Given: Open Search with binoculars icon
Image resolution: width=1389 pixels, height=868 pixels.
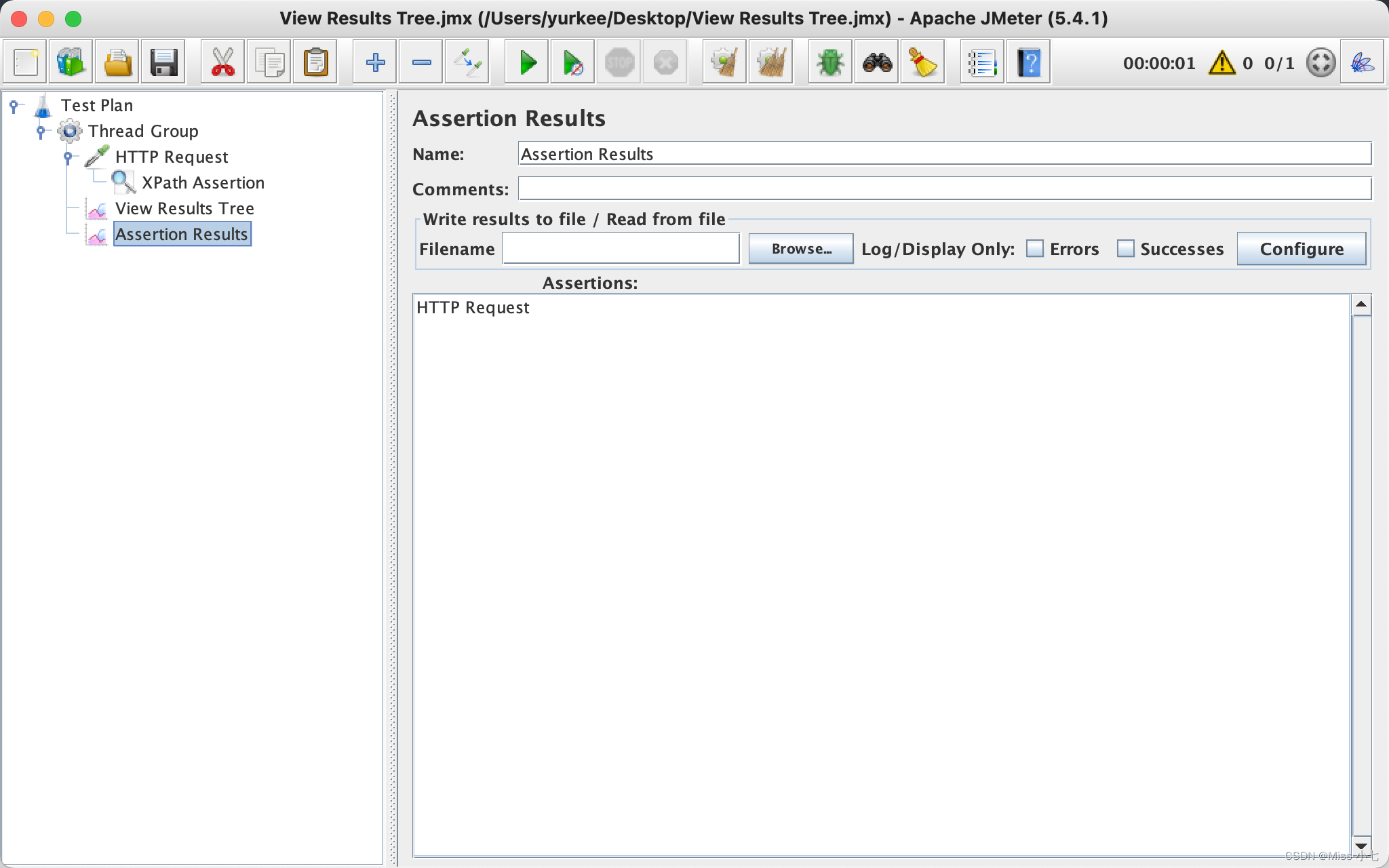Looking at the screenshot, I should click(x=877, y=62).
